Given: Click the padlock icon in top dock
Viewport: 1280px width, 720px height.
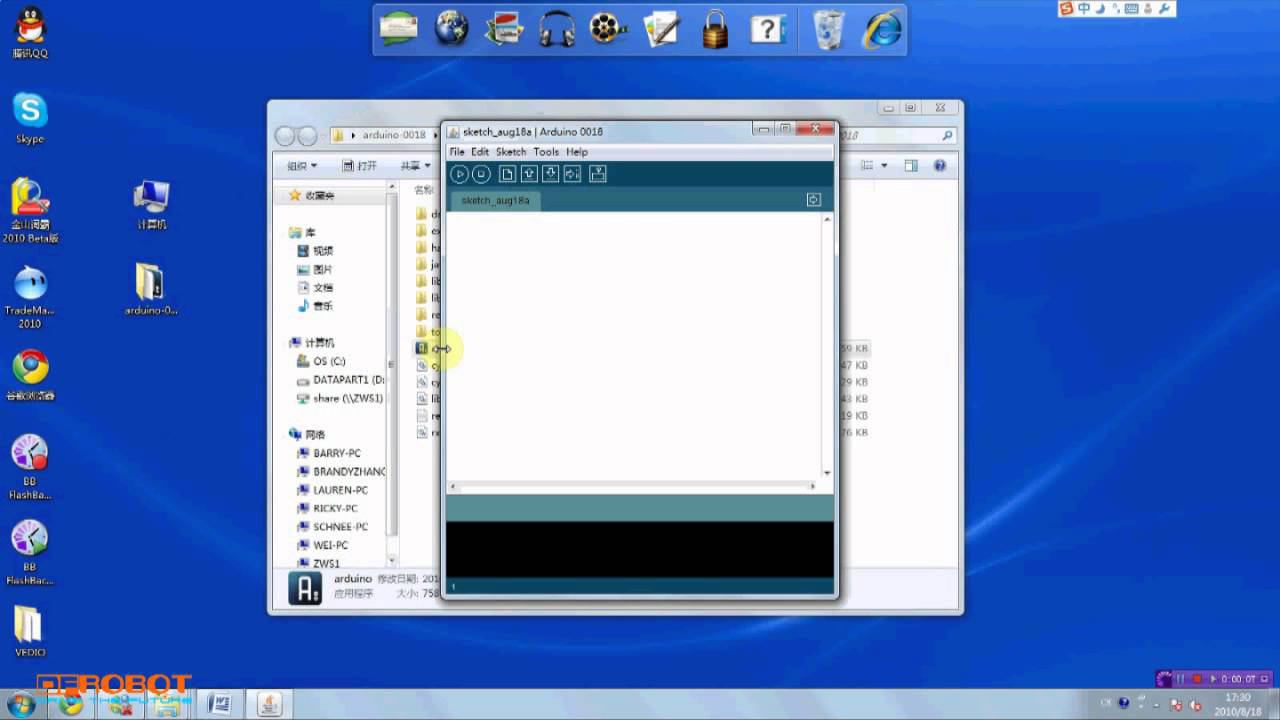Looking at the screenshot, I should tap(714, 29).
